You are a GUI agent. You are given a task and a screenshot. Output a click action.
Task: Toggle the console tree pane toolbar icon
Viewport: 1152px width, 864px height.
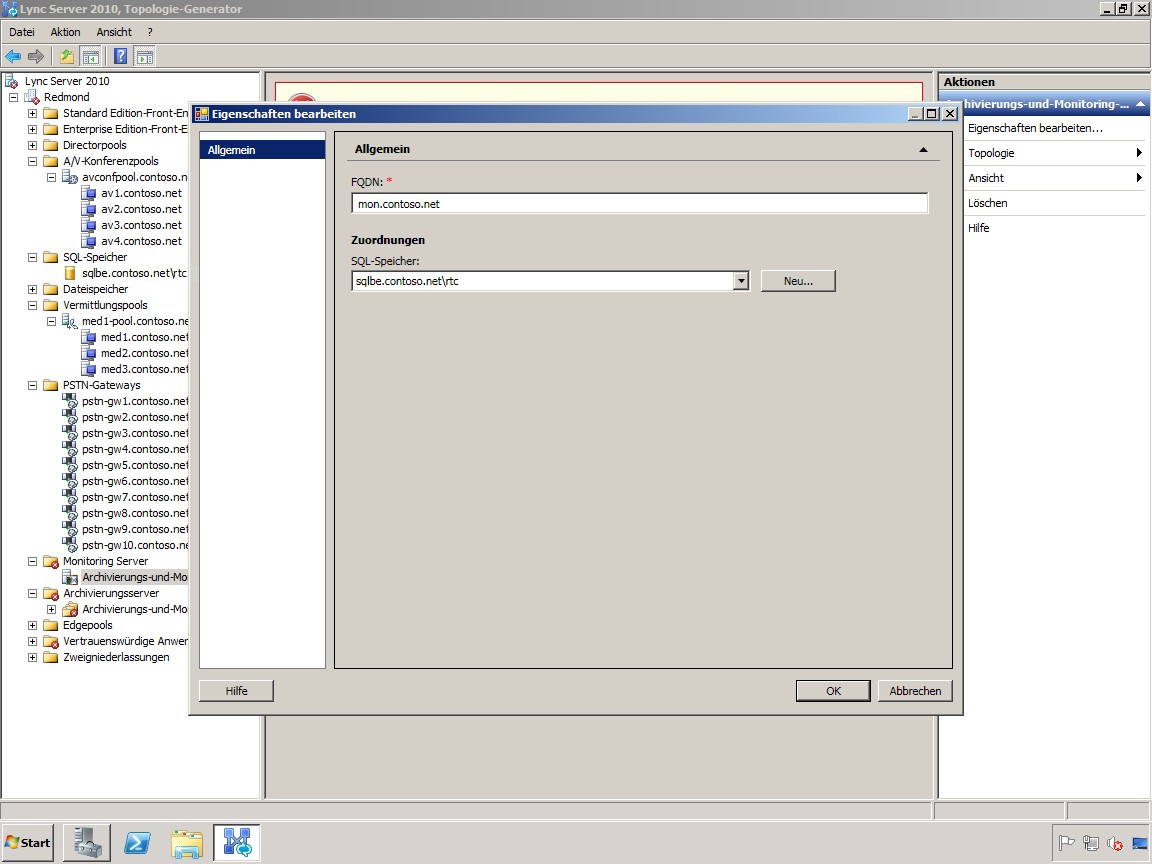91,57
